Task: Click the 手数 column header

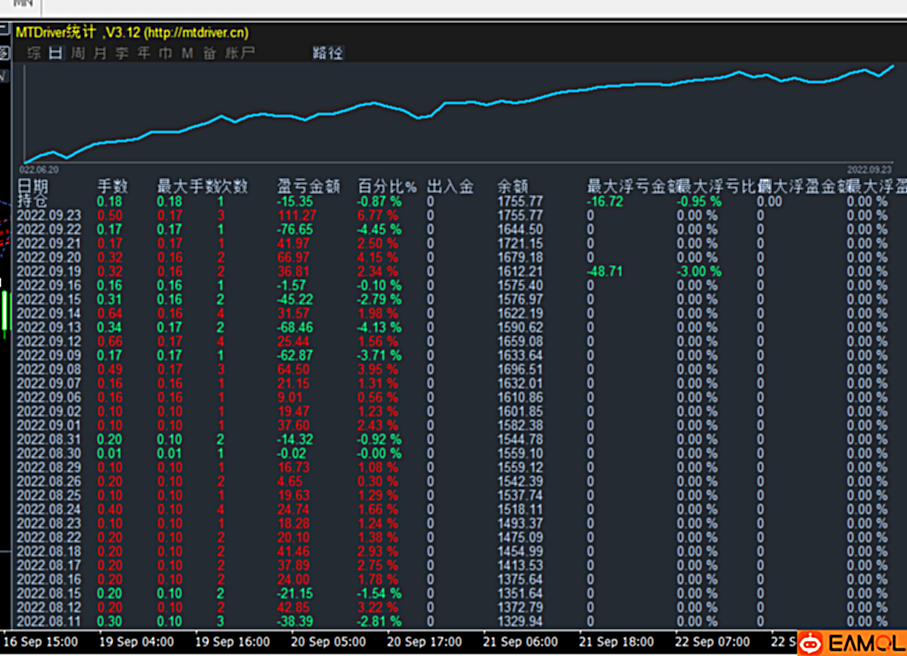Action: pos(112,186)
